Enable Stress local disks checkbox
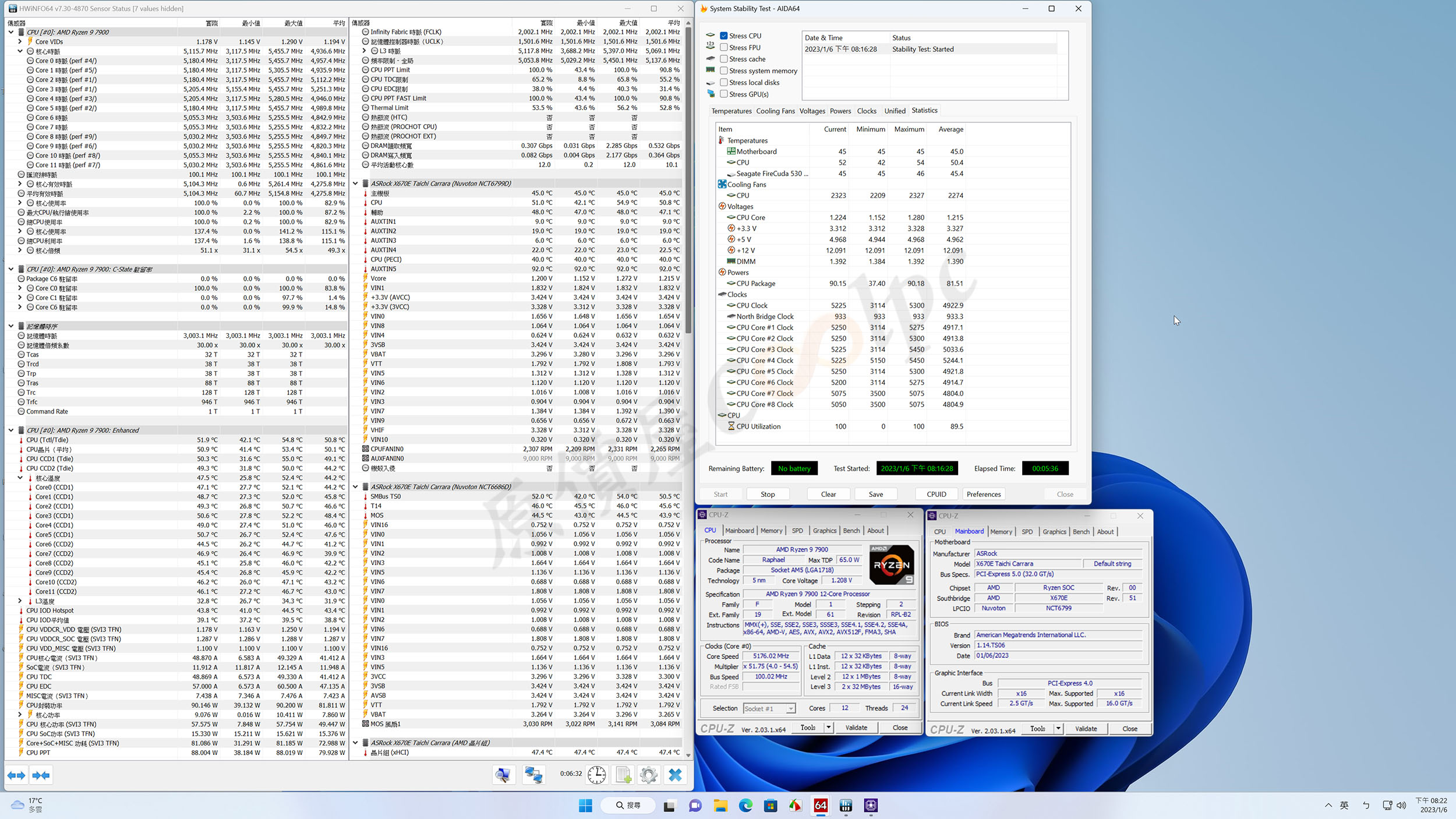Screen dimensions: 1456x819 click(724, 83)
